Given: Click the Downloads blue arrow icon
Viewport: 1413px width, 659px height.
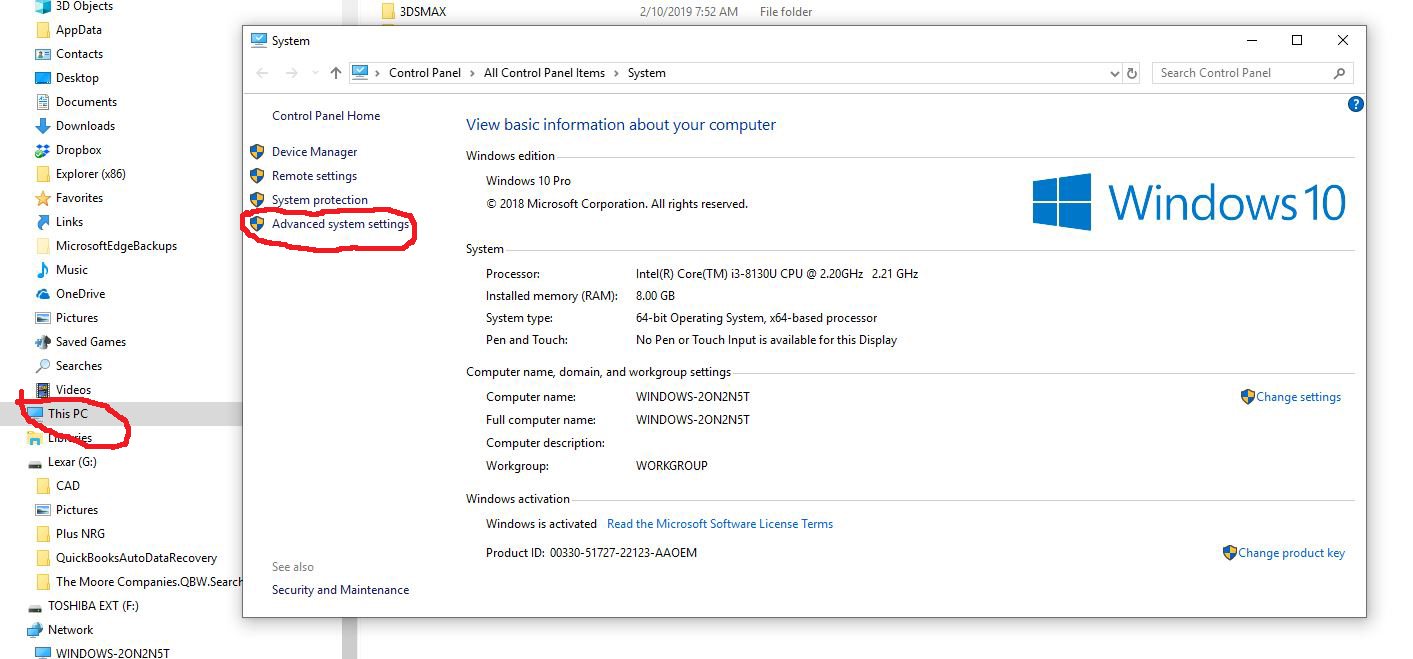Looking at the screenshot, I should coord(43,126).
